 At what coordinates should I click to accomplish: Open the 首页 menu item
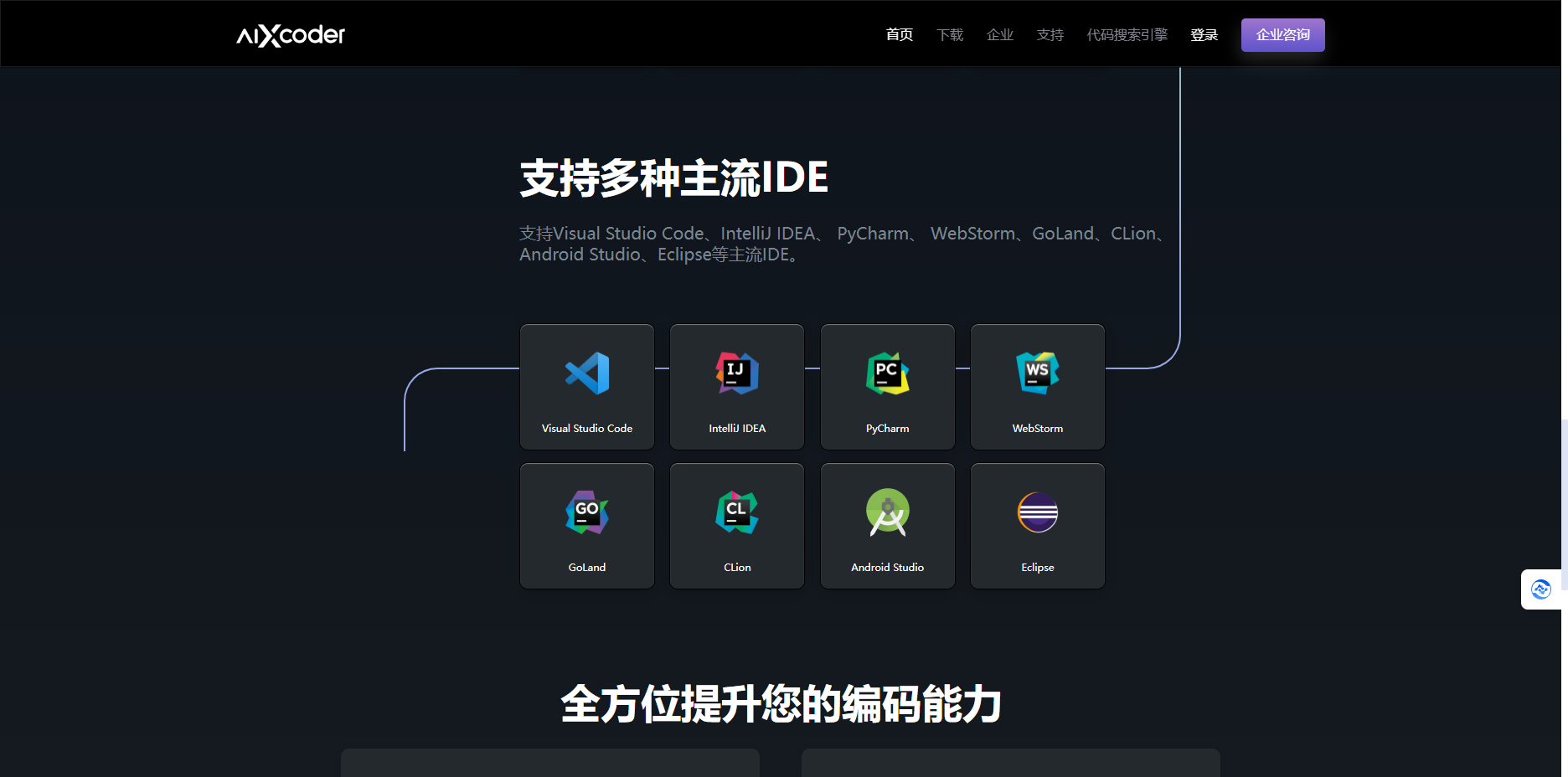pyautogui.click(x=899, y=34)
